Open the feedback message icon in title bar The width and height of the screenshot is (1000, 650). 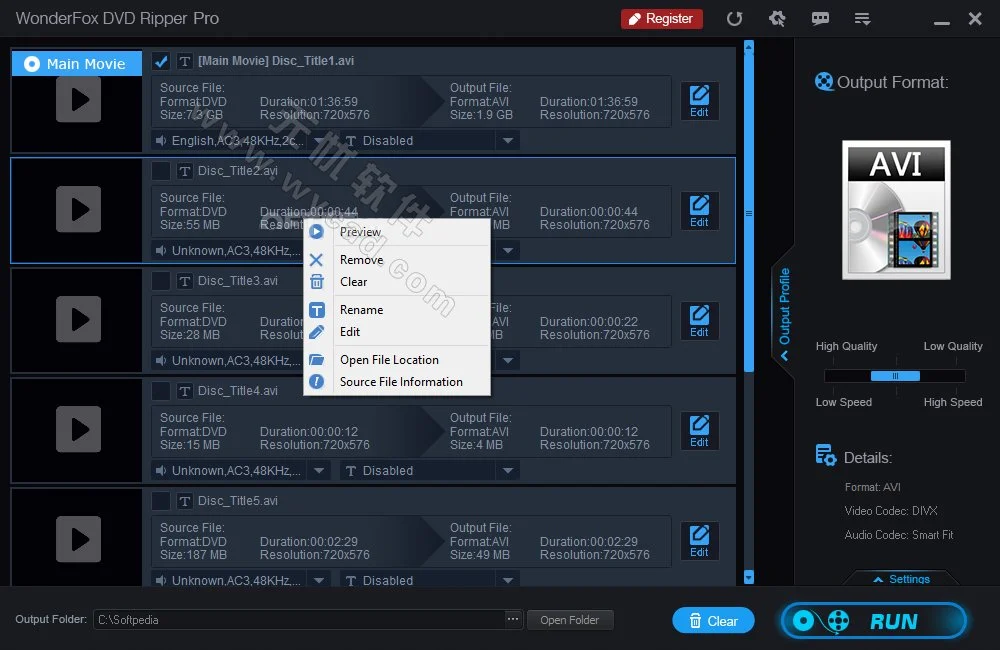(x=820, y=18)
